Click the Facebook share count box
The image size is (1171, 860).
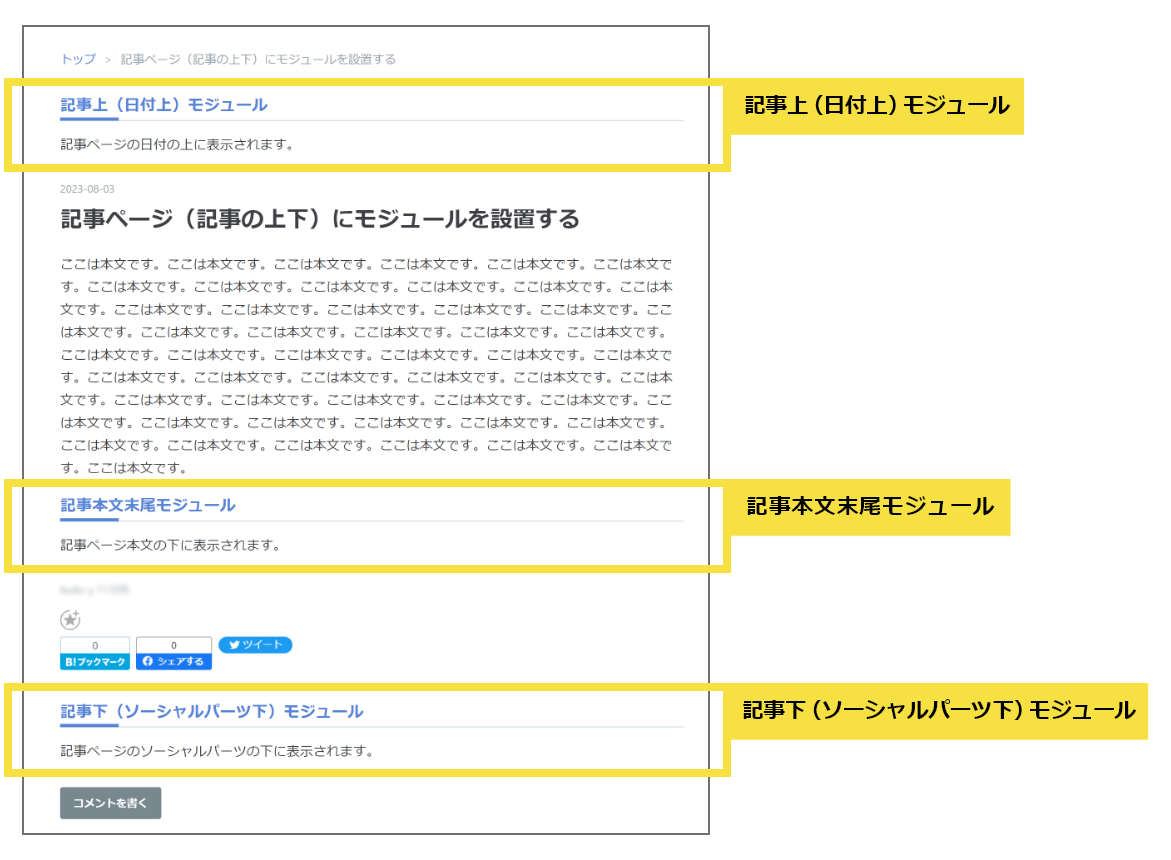coord(174,645)
